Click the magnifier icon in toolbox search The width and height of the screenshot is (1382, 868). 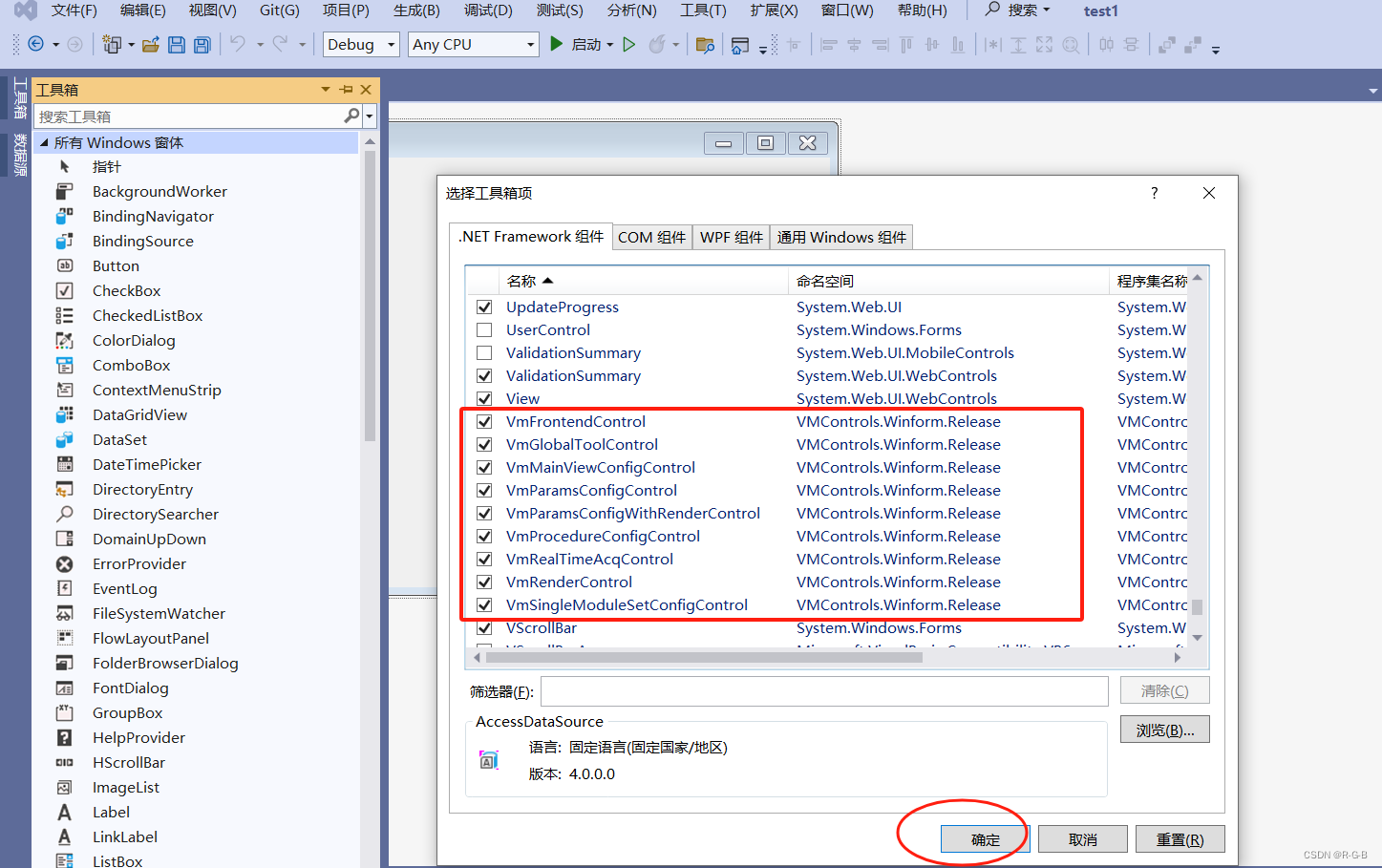click(351, 116)
